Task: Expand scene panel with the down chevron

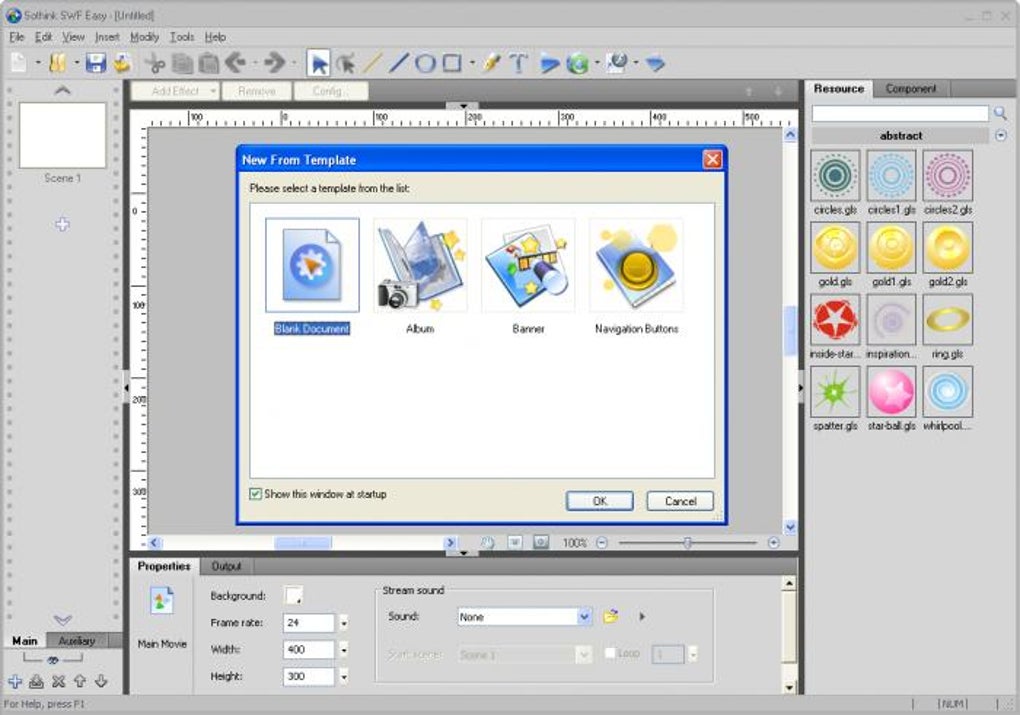Action: pos(62,619)
